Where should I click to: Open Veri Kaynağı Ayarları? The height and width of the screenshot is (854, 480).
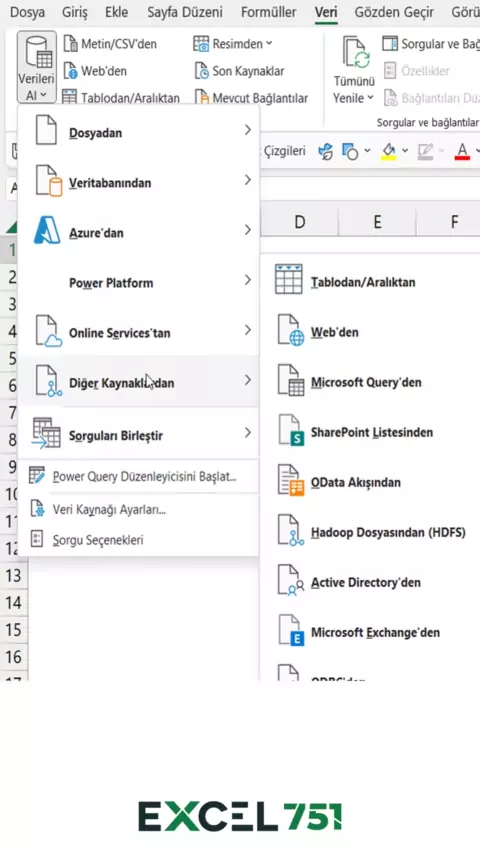[139, 509]
